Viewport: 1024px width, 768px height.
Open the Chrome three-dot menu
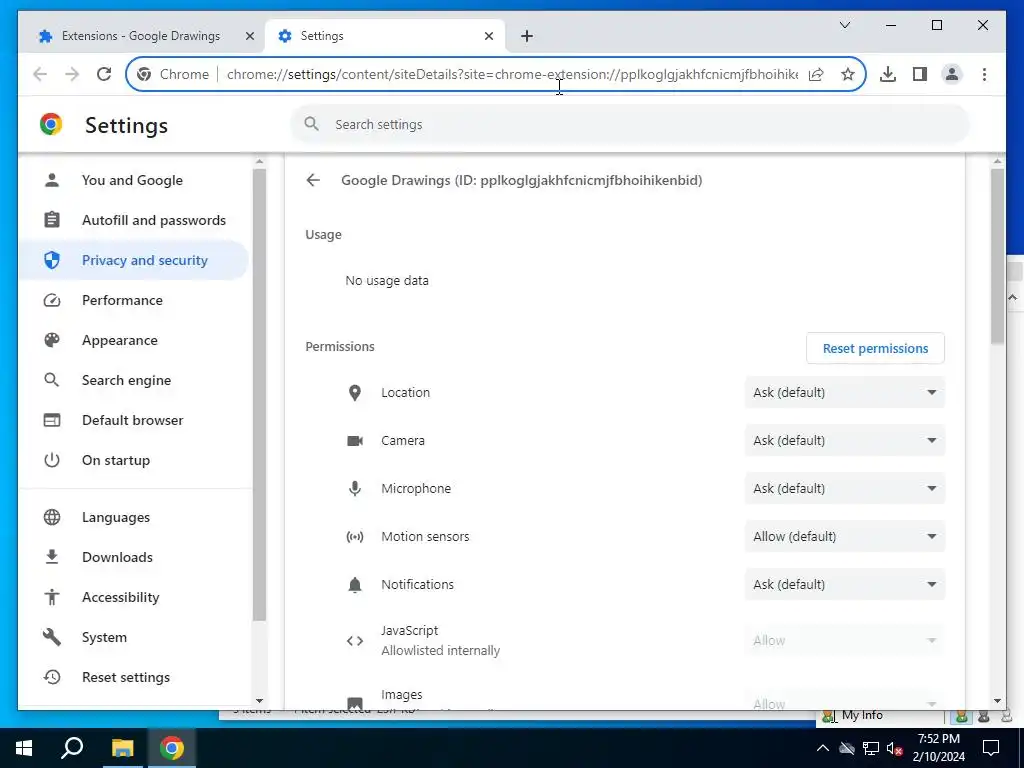(x=984, y=74)
